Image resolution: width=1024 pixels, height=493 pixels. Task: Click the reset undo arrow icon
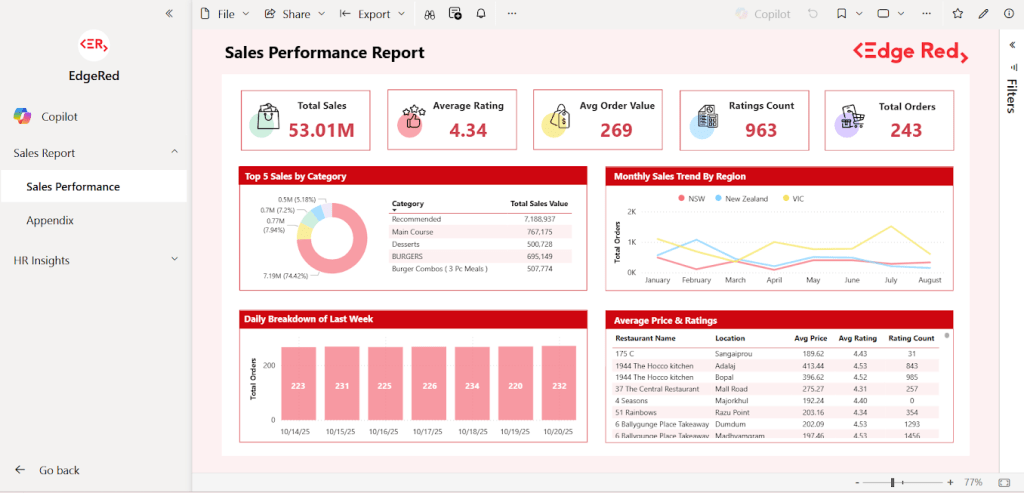pos(813,14)
